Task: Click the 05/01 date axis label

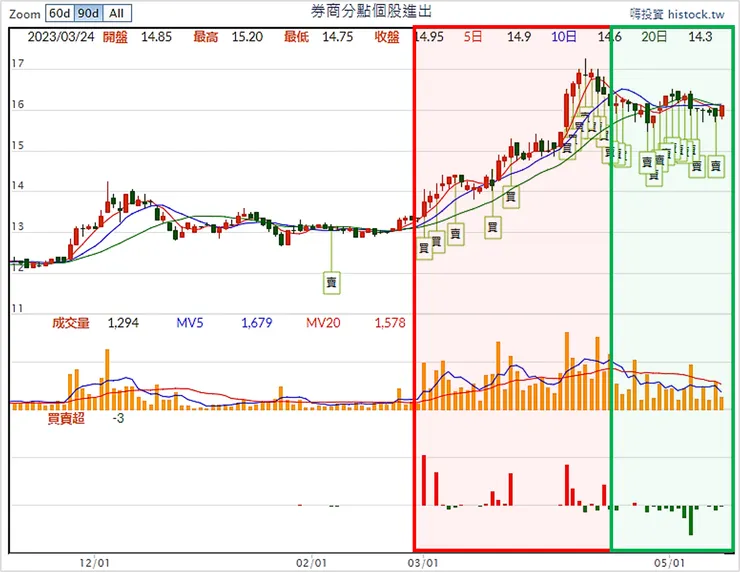Action: point(669,563)
